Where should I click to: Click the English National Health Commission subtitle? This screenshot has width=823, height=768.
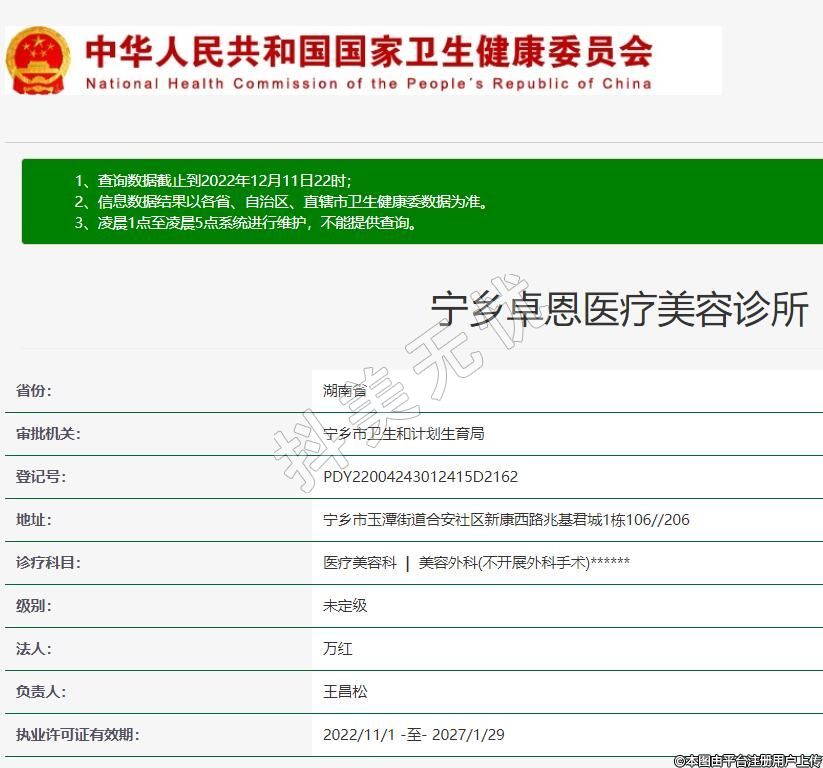pyautogui.click(x=368, y=84)
